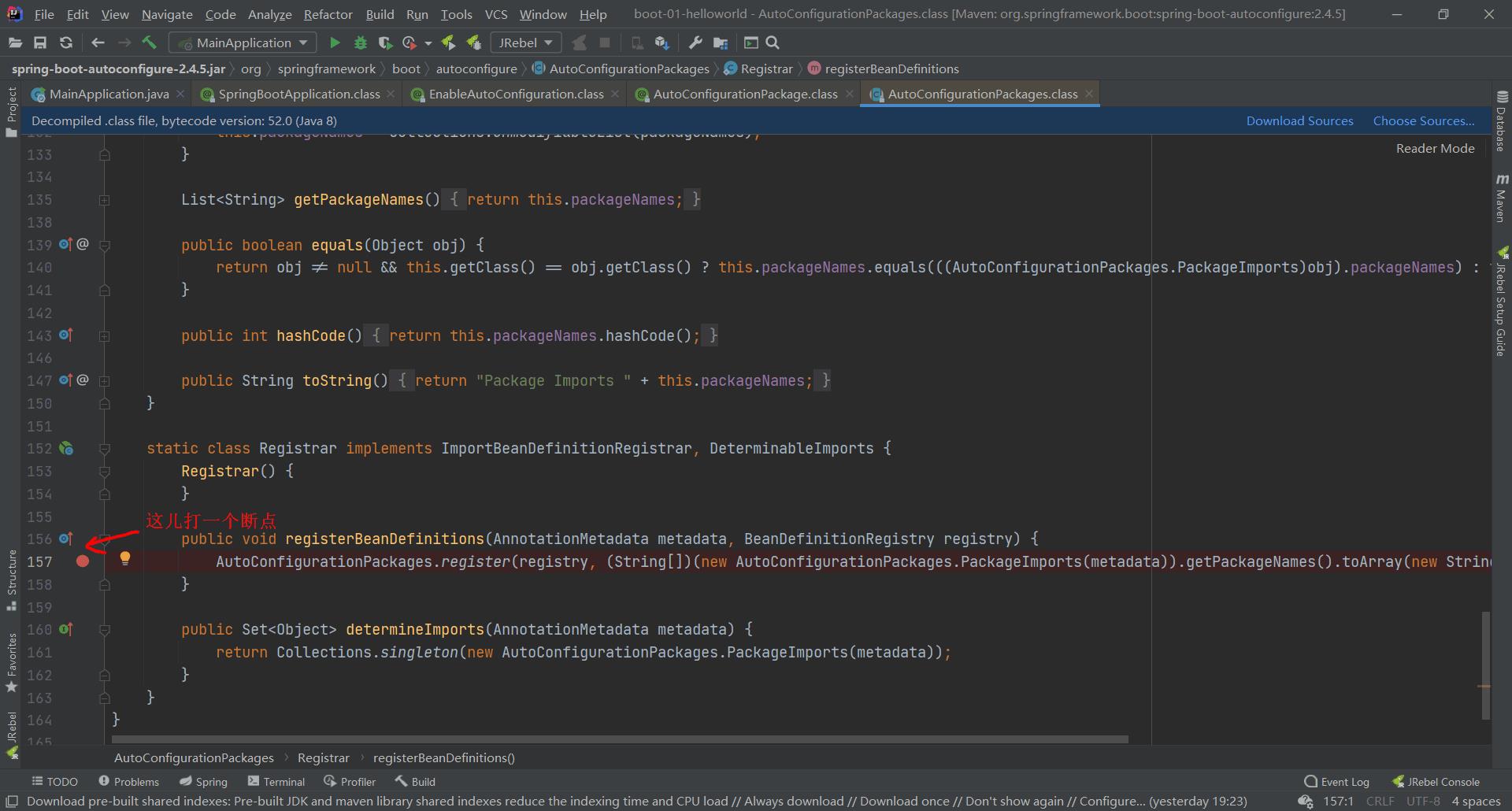1512x811 pixels.
Task: Click the Open folder toolbar icon
Action: tap(15, 43)
